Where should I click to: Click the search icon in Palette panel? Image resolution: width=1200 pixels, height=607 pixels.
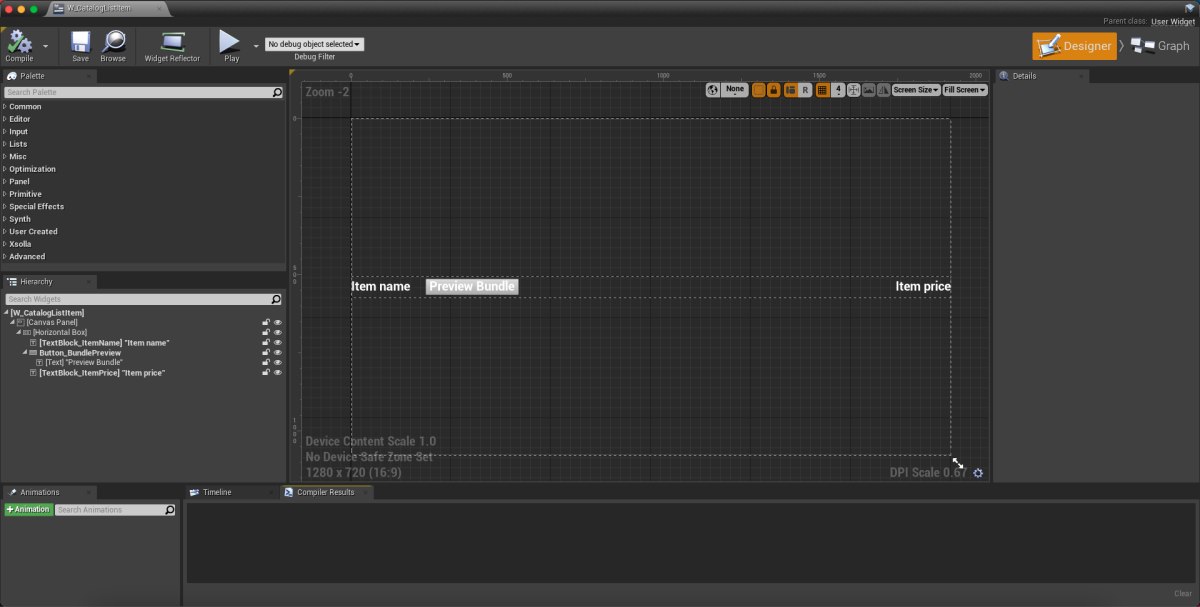[277, 93]
